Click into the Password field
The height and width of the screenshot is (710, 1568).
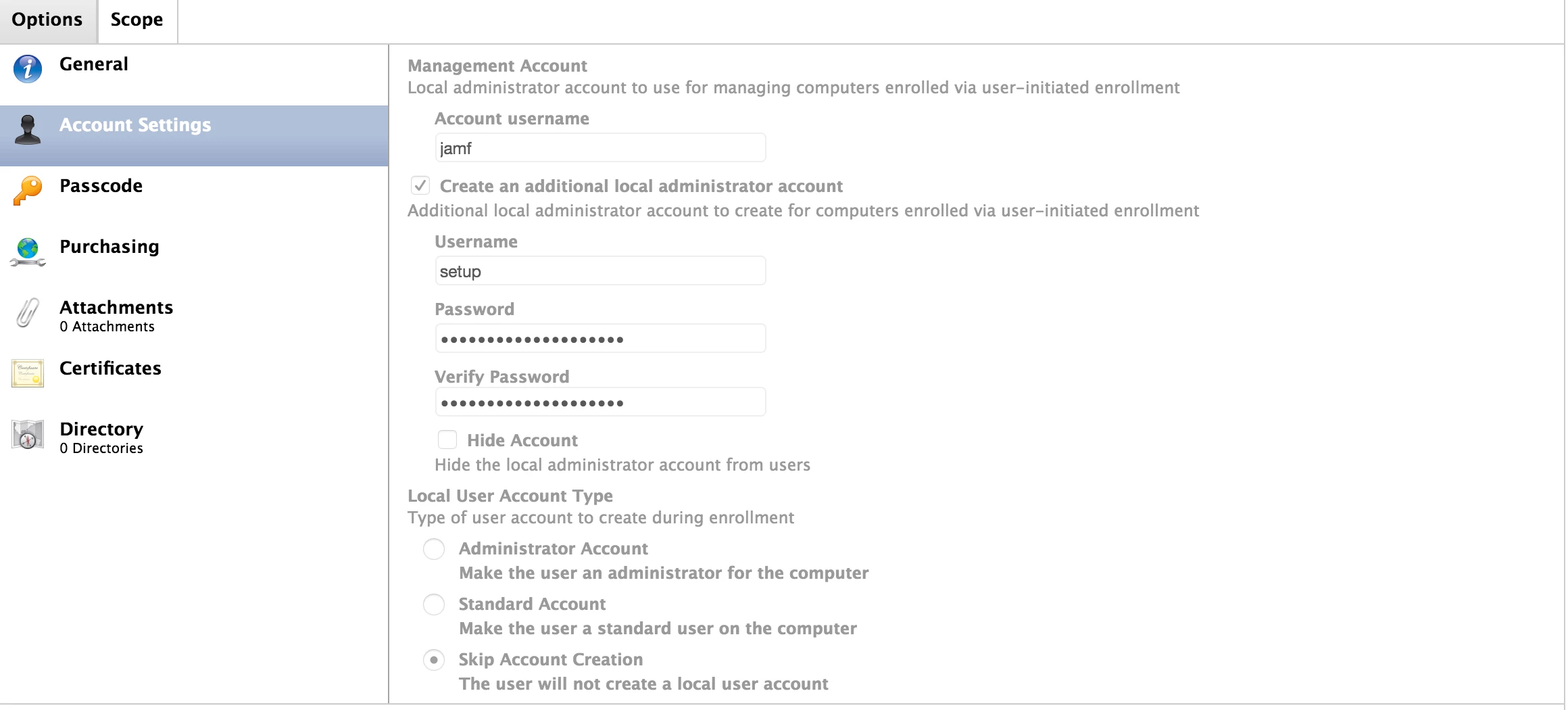click(x=600, y=338)
